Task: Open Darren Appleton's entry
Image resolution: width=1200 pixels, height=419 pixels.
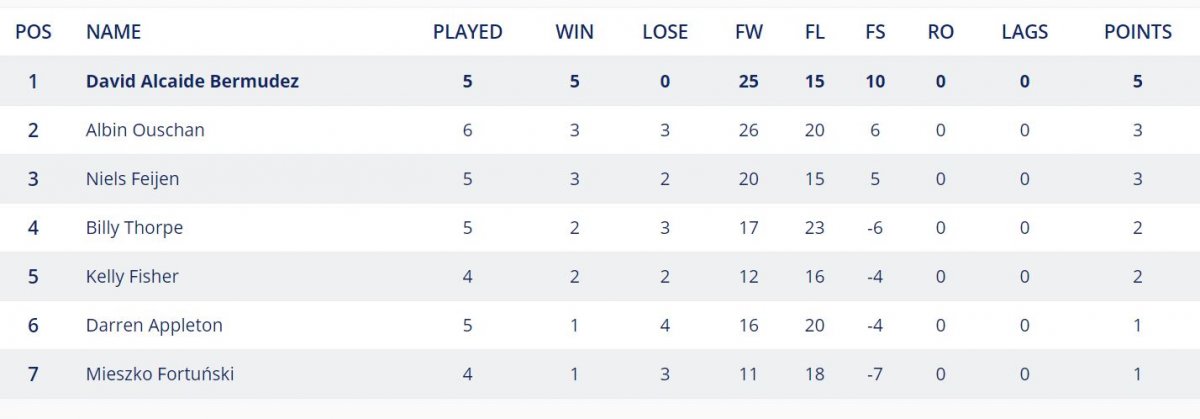Action: point(154,325)
